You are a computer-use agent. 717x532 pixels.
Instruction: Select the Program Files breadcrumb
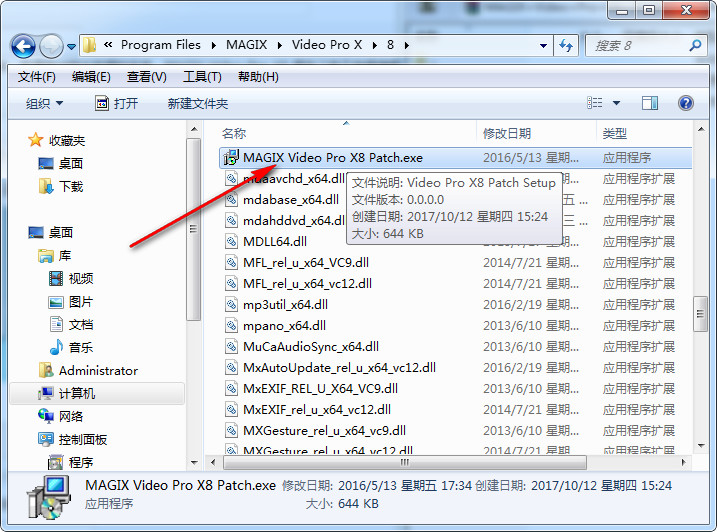point(161,45)
